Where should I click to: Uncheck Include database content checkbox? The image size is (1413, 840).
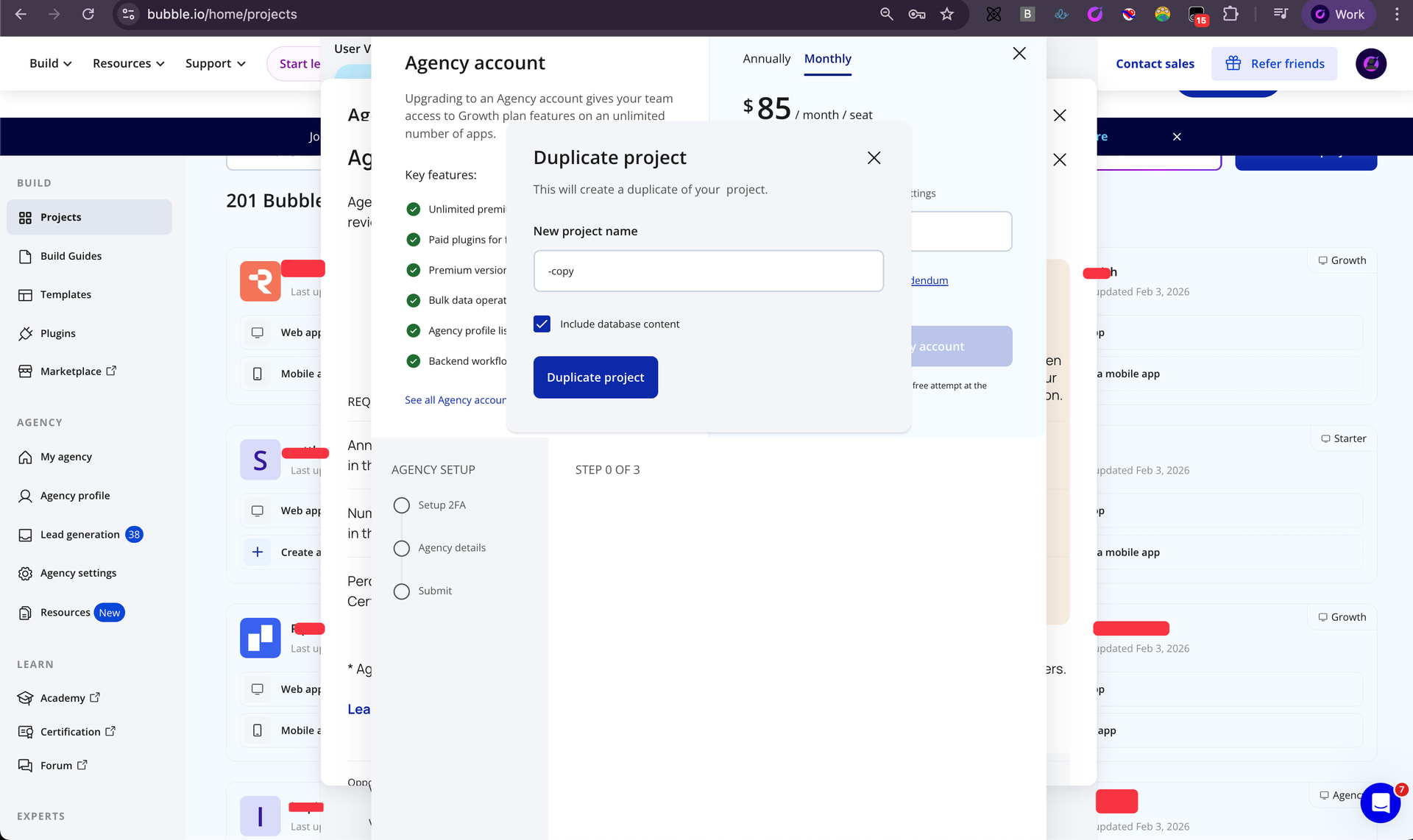(x=542, y=324)
